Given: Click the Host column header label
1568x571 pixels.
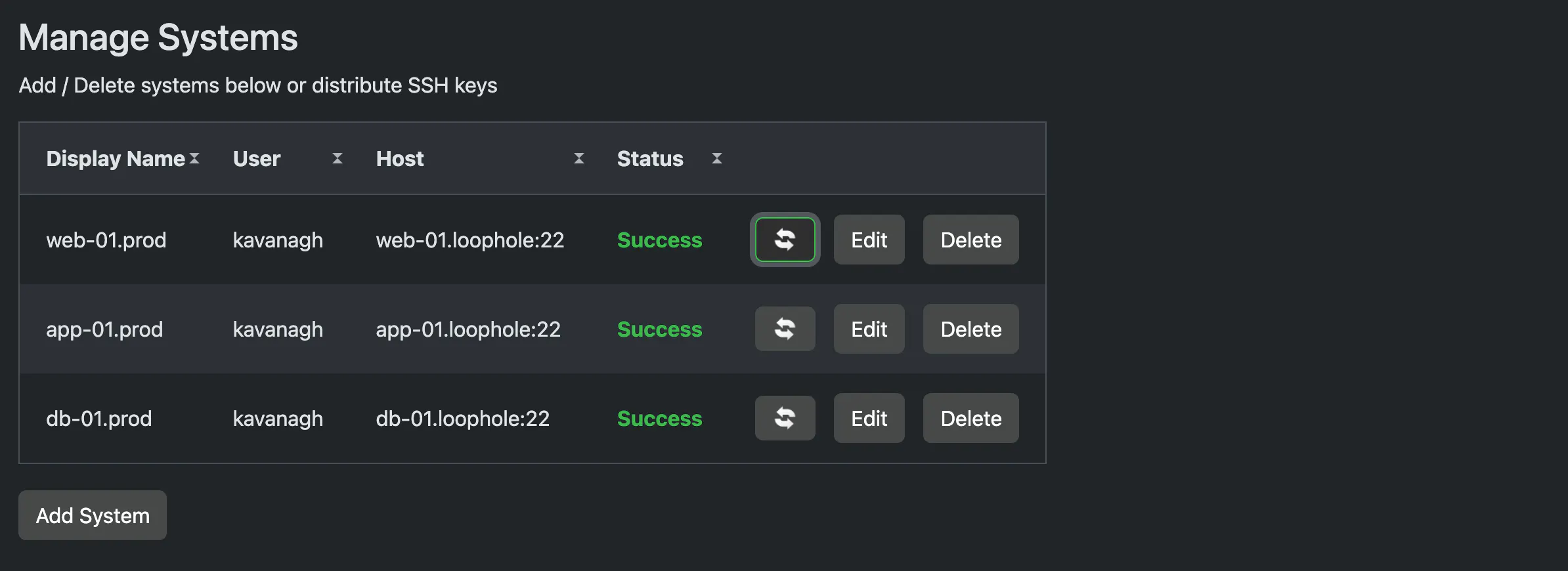Looking at the screenshot, I should point(400,159).
